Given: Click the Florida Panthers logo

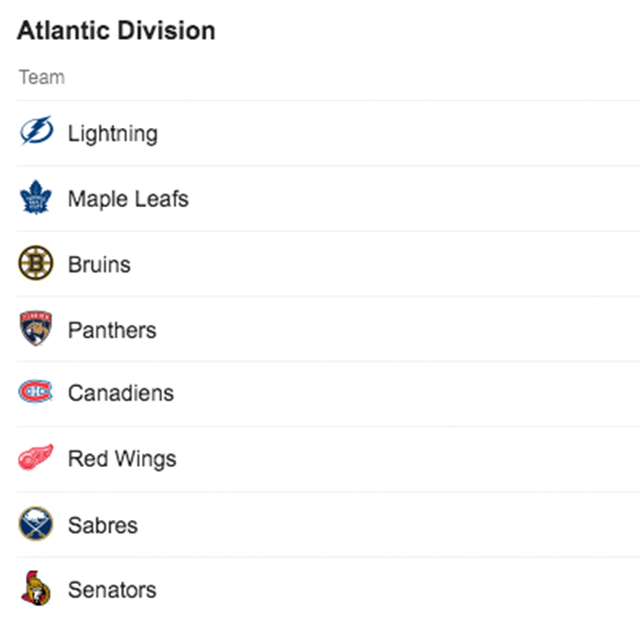Looking at the screenshot, I should tap(35, 329).
